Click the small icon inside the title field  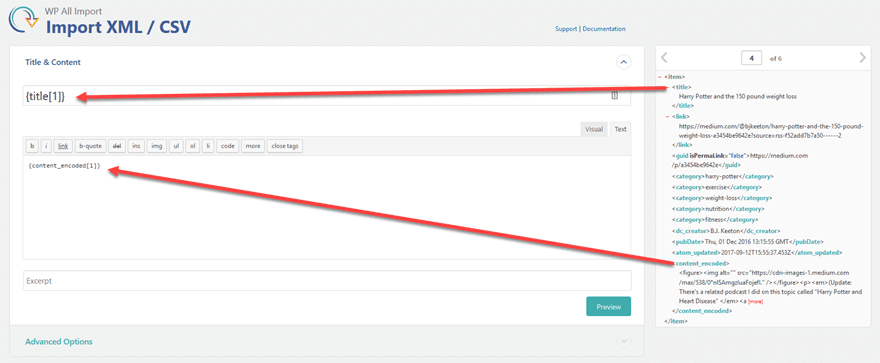click(x=615, y=95)
